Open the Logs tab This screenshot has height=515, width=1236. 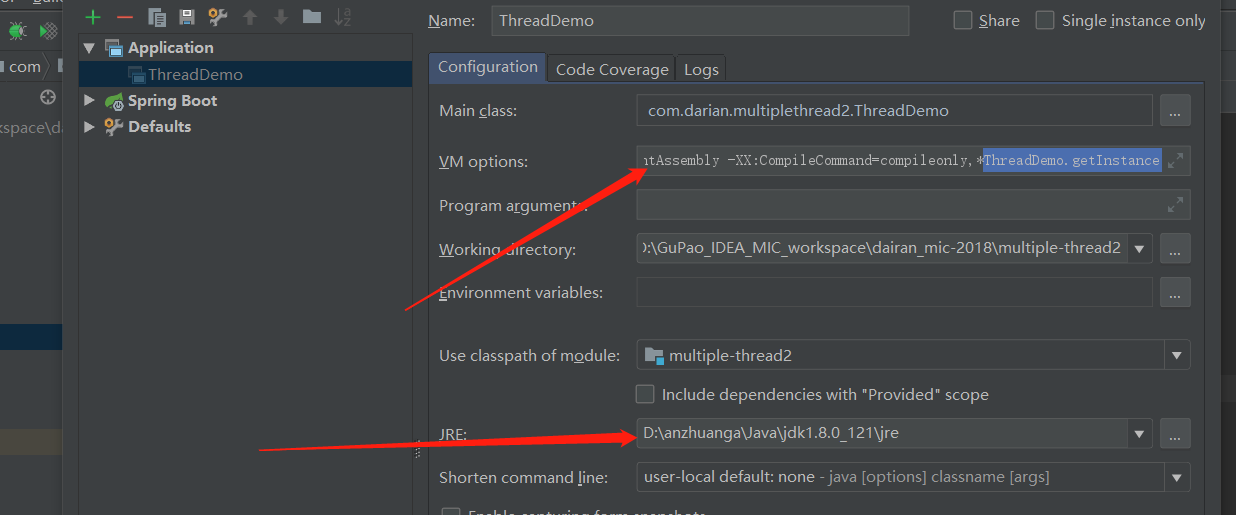[701, 69]
